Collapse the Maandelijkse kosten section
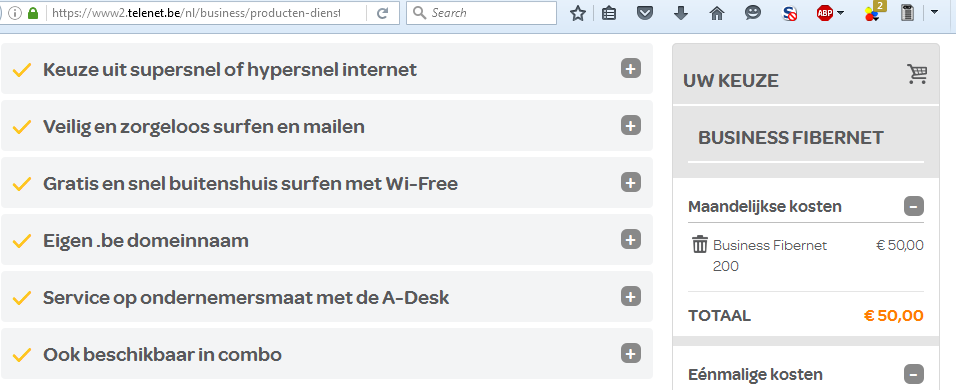 coord(914,207)
